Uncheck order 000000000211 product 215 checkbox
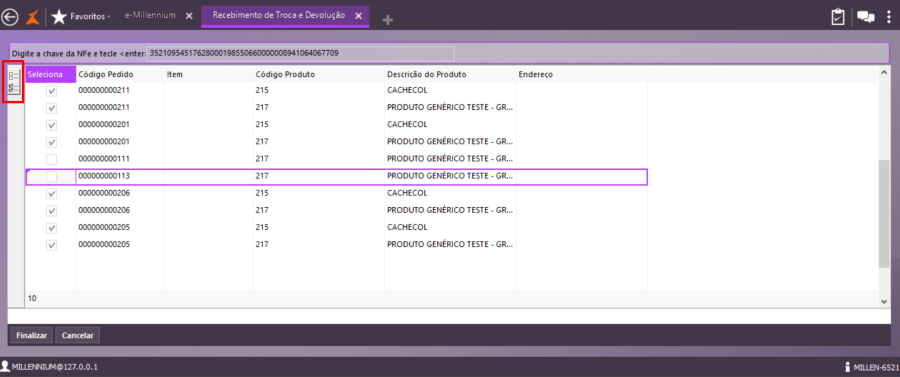Image resolution: width=900 pixels, height=377 pixels. (52, 91)
